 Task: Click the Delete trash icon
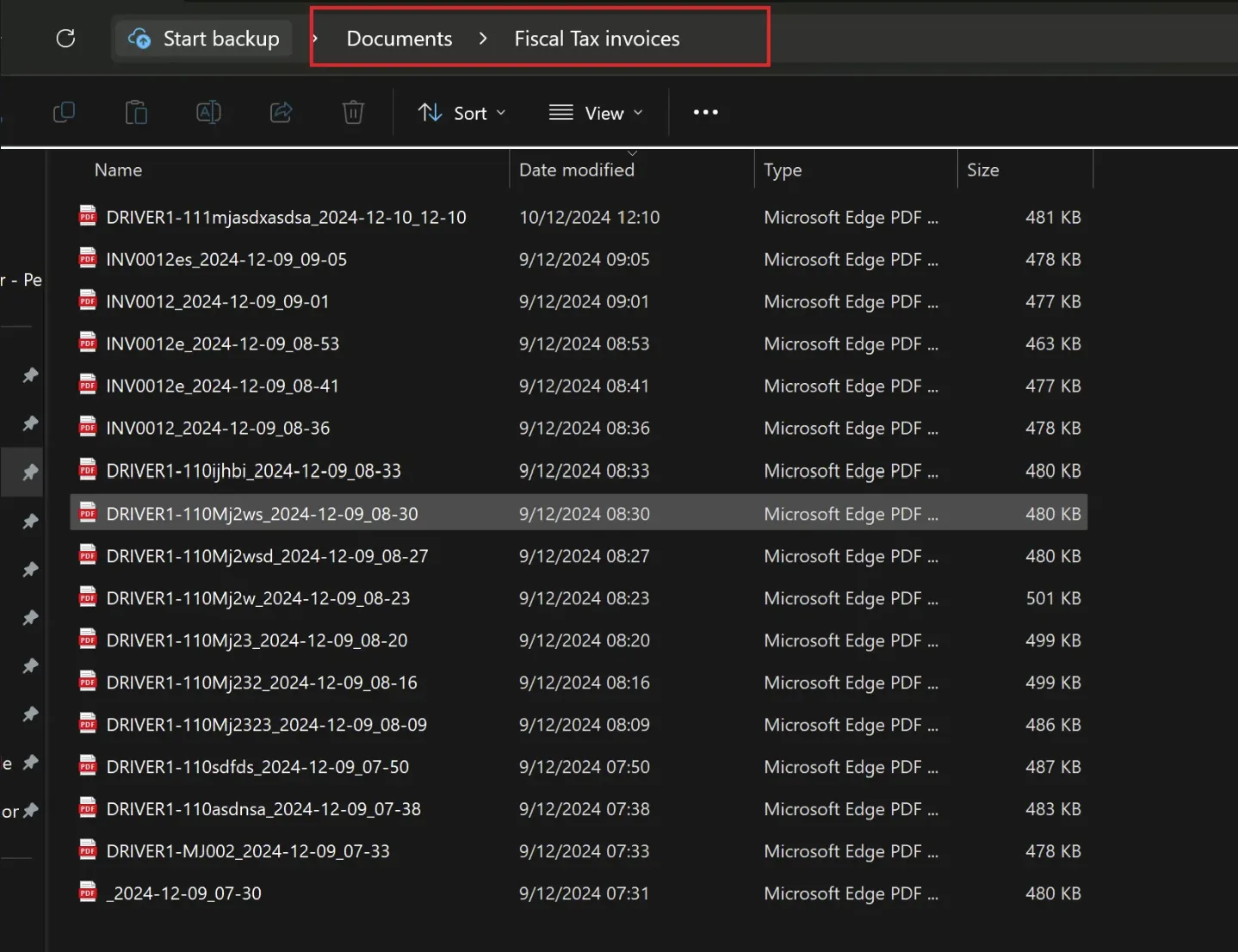[x=353, y=113]
